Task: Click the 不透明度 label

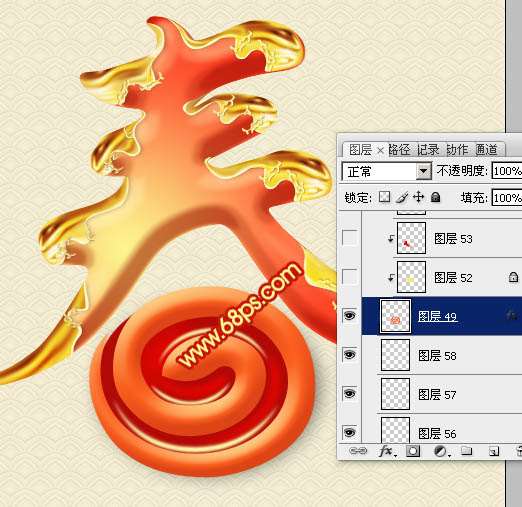Action: (462, 171)
